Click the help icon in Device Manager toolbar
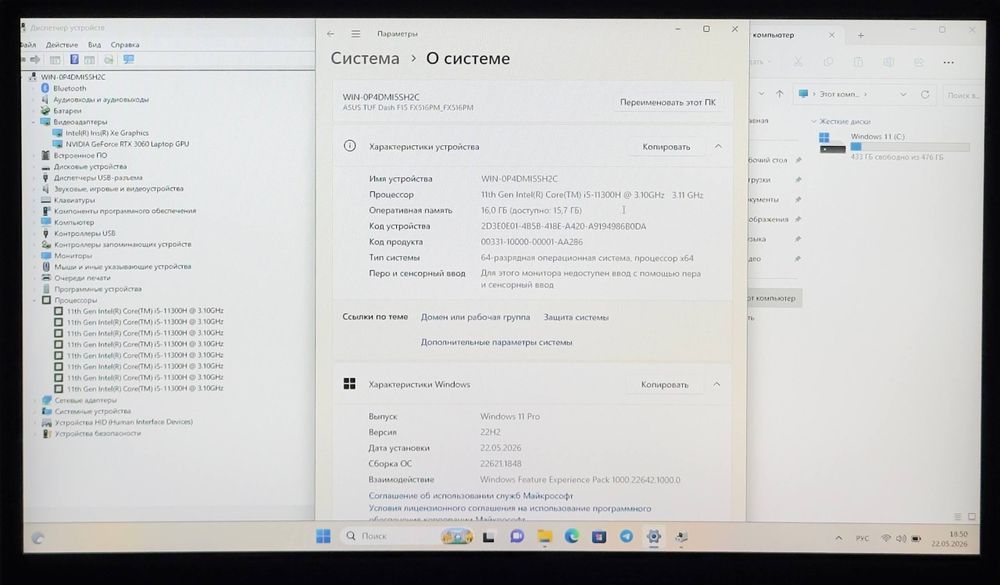Screen dimensions: 1000x585 (74, 59)
